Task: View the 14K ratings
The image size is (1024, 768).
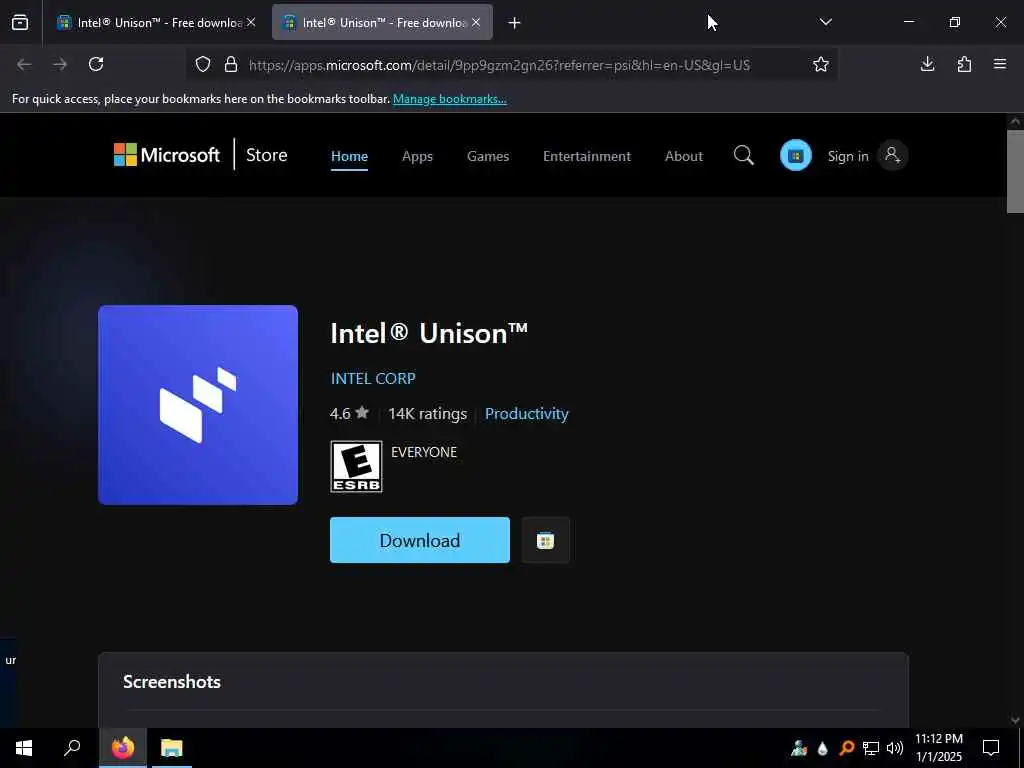Action: 428,413
